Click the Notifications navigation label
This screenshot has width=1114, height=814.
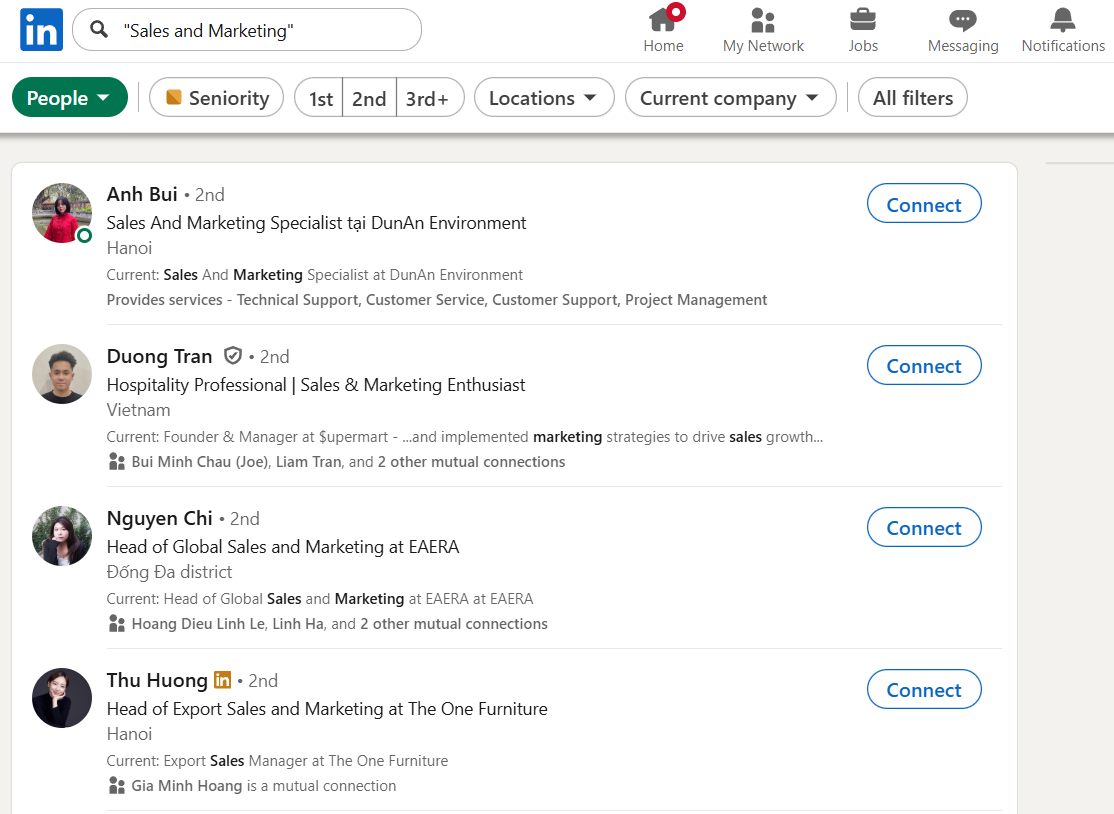(x=1063, y=45)
